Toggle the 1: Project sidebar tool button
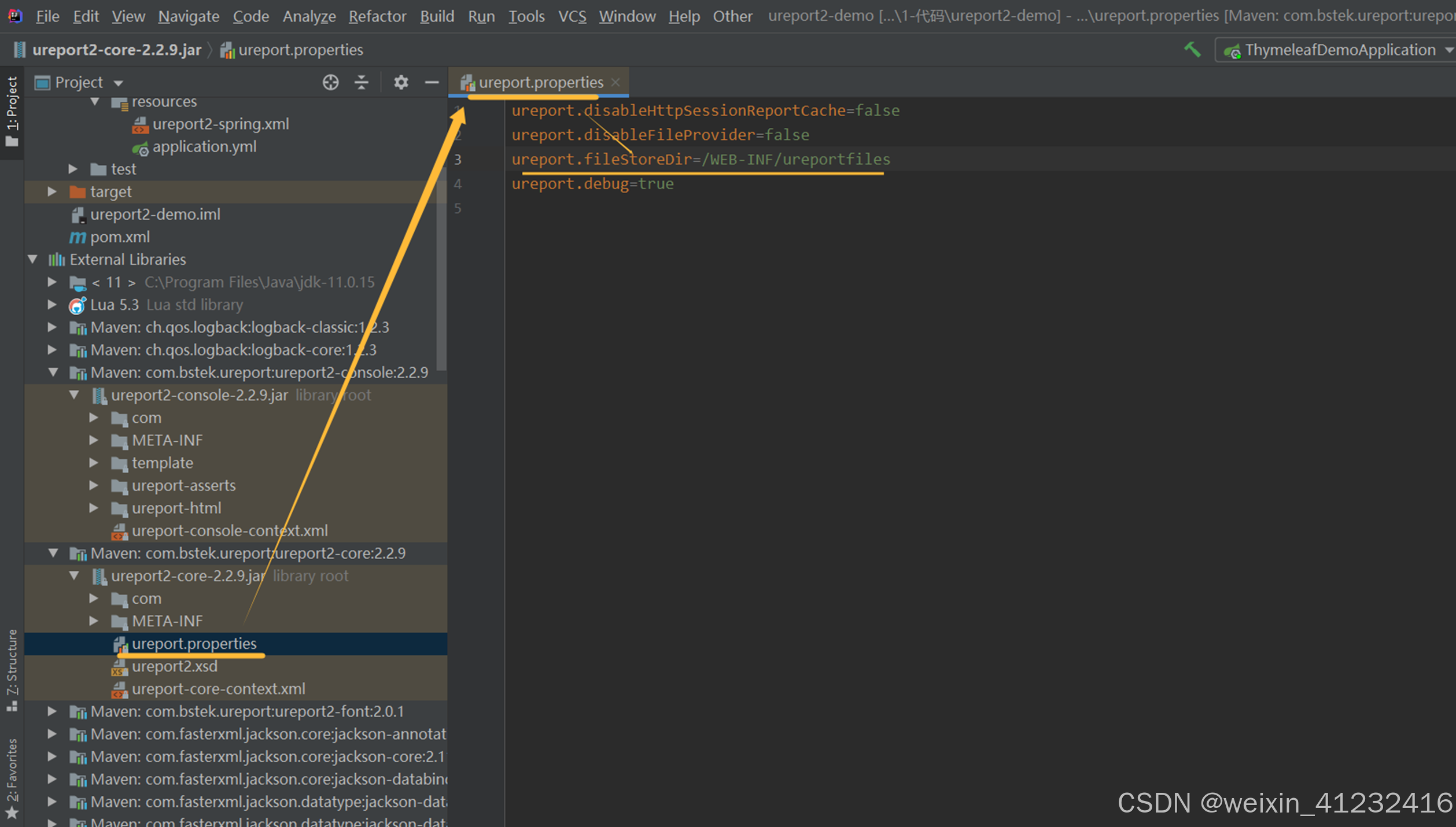This screenshot has height=827, width=1456. point(12,112)
